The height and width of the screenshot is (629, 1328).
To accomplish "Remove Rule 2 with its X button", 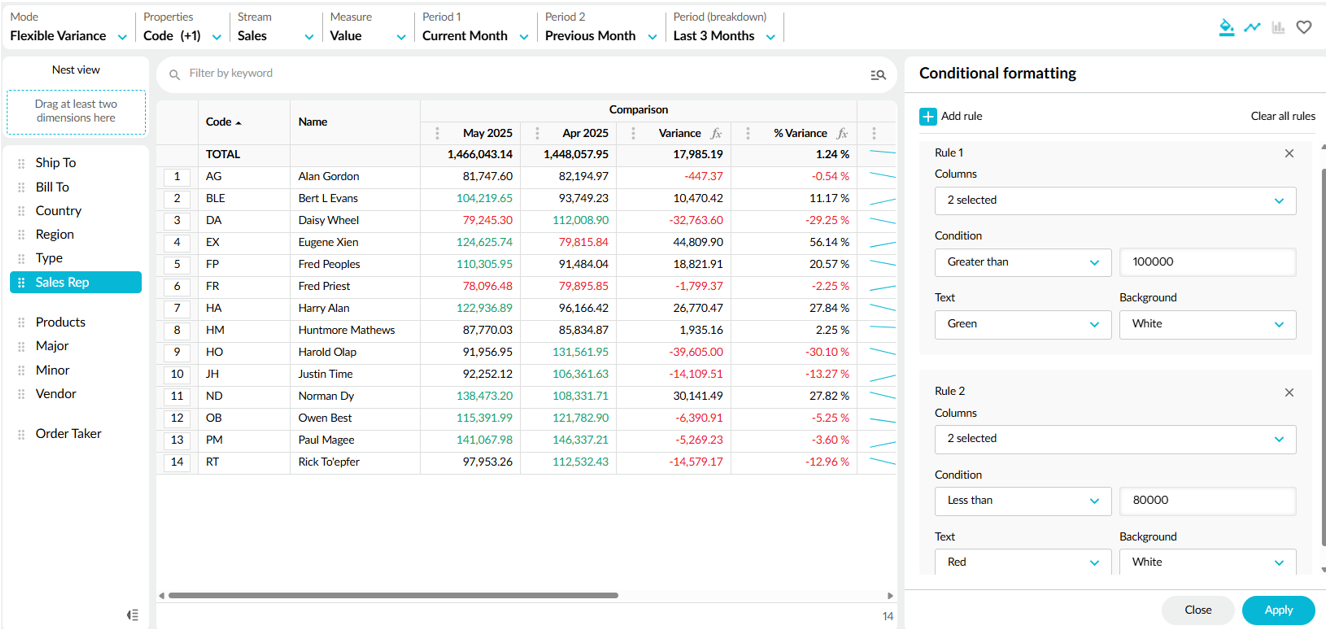I will click(x=1289, y=392).
